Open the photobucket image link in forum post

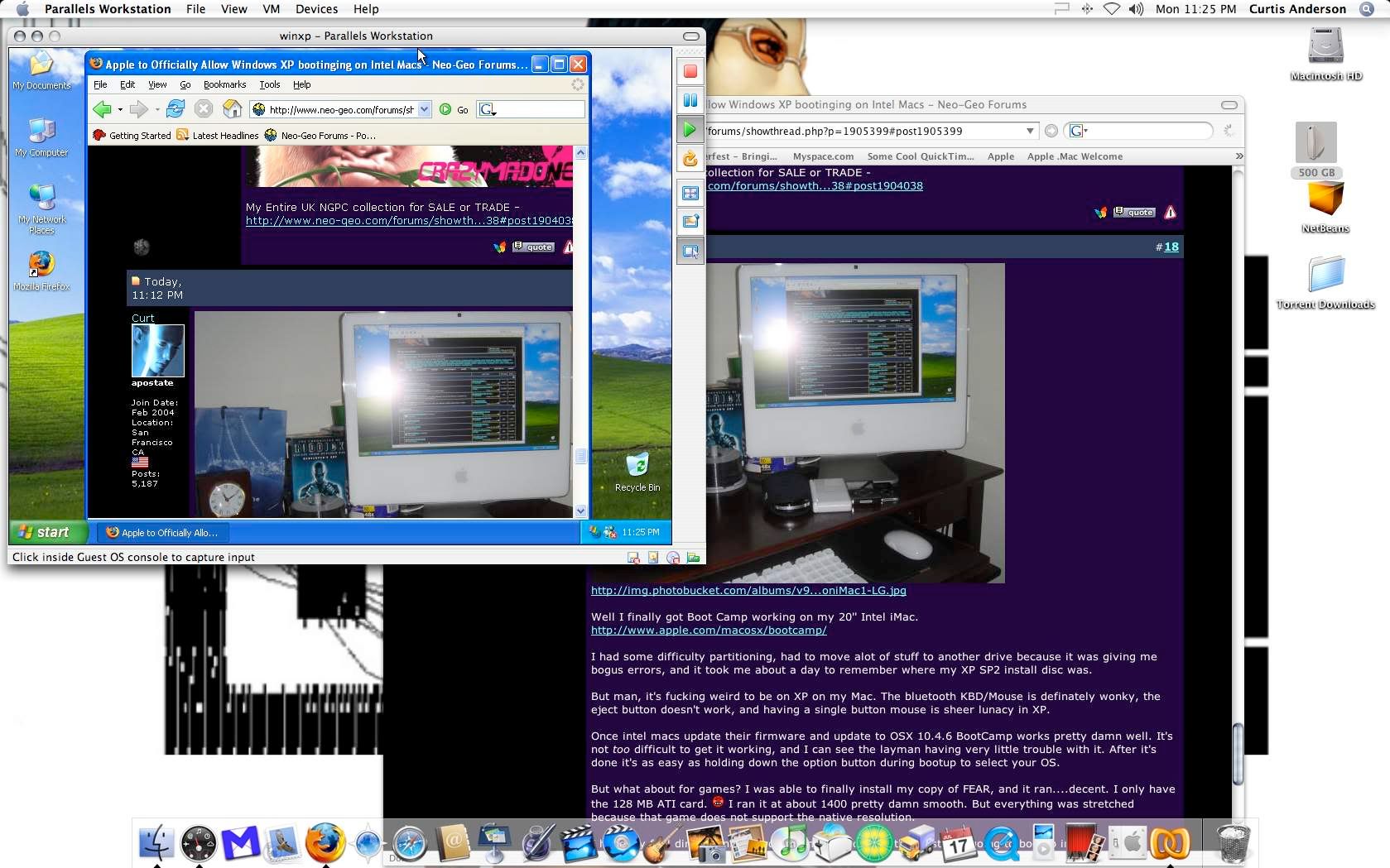pos(748,591)
